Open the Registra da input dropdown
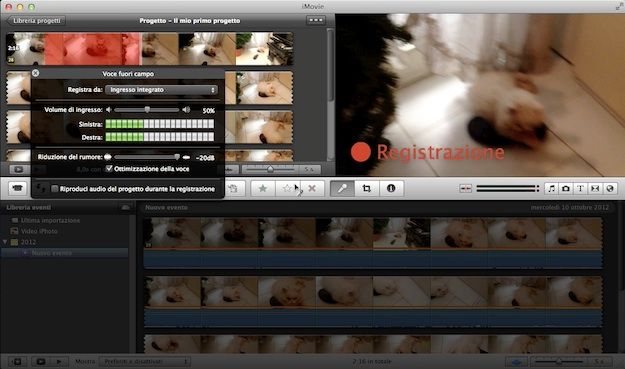The image size is (625, 369). [161, 90]
